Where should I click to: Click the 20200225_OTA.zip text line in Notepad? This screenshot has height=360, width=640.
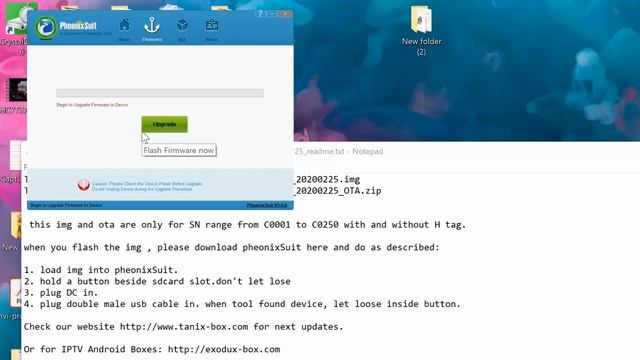point(338,191)
